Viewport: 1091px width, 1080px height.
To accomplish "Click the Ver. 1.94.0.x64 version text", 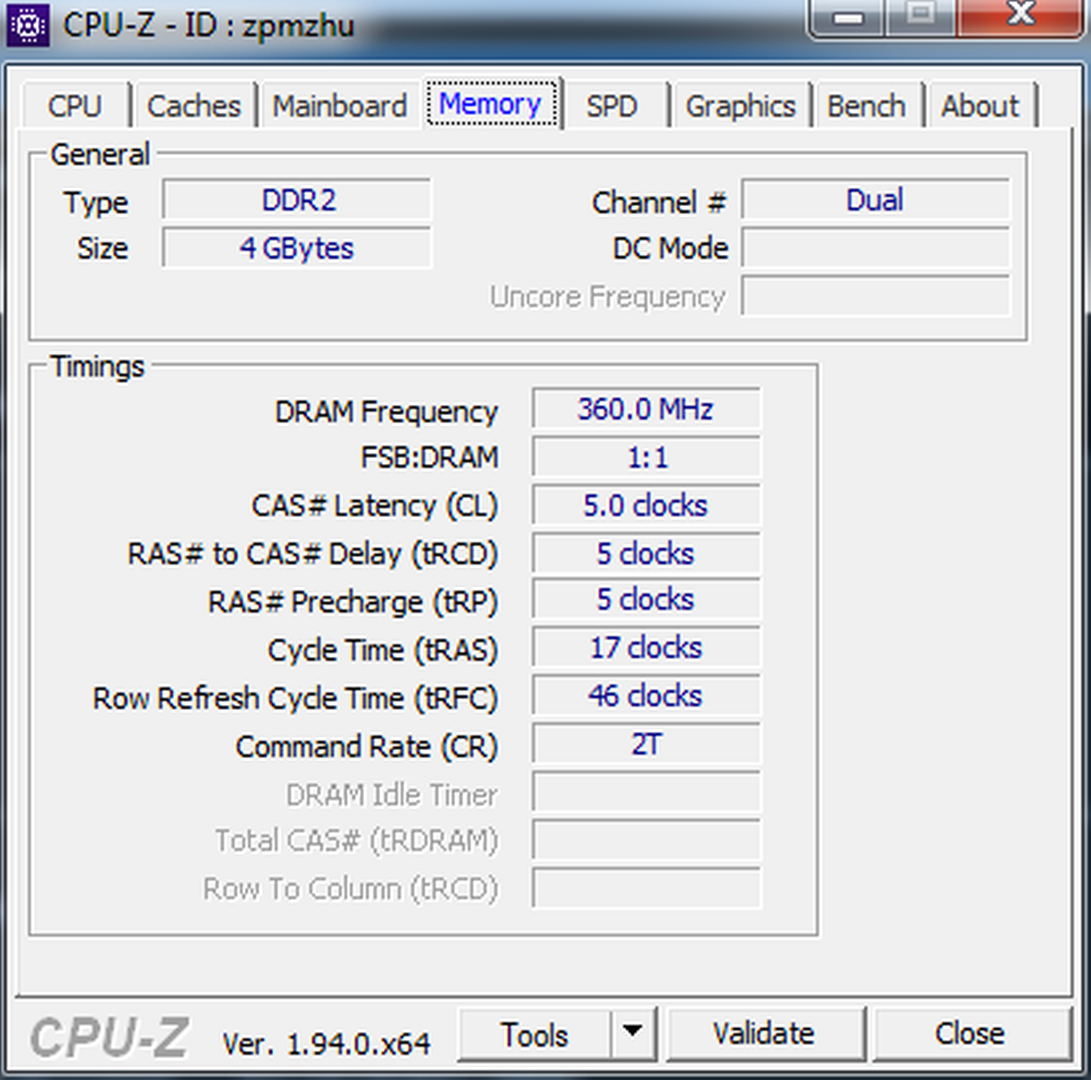I will pyautogui.click(x=326, y=1043).
